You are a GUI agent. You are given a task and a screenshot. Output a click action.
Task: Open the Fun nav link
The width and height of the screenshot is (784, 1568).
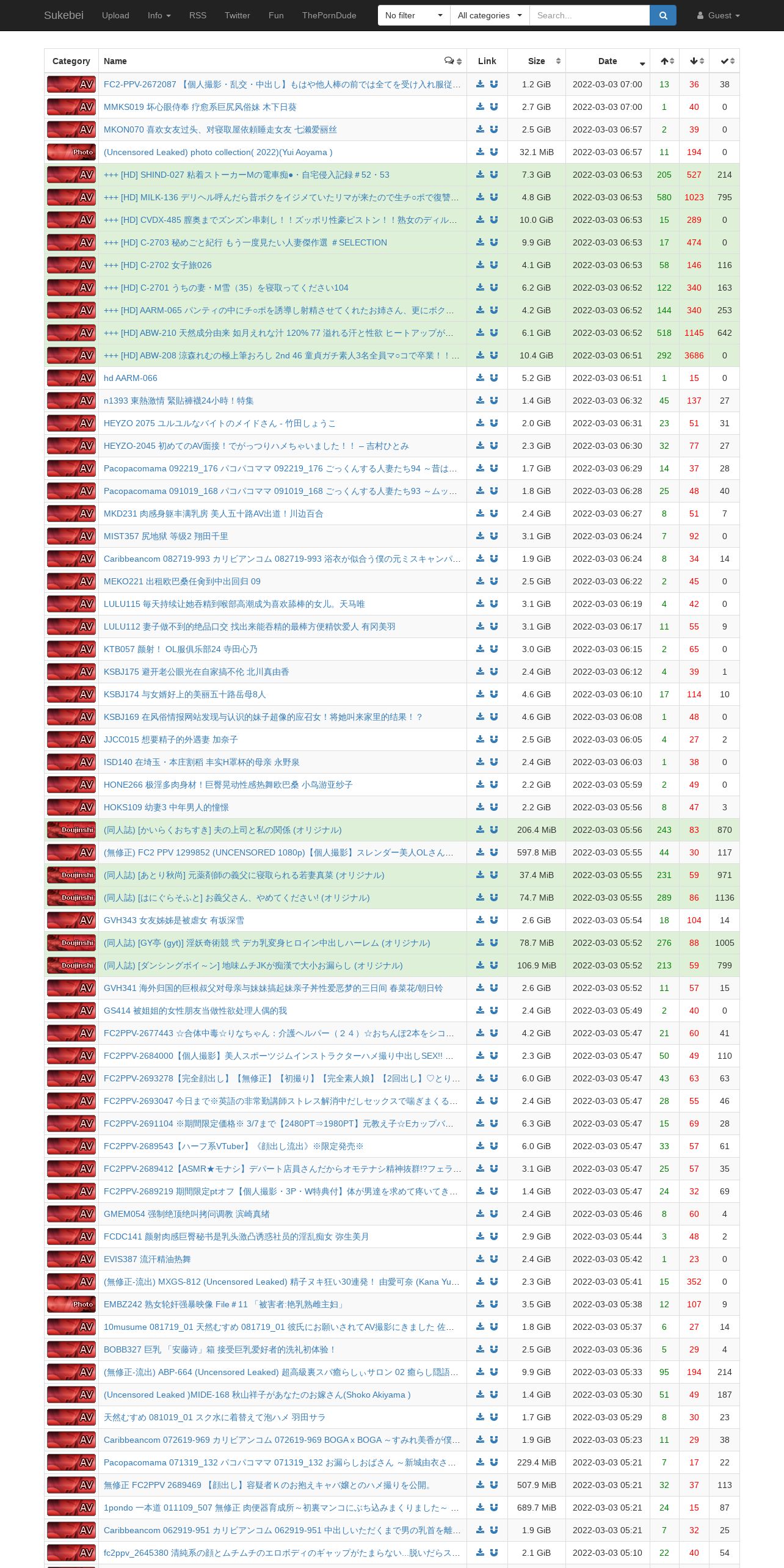[x=276, y=15]
